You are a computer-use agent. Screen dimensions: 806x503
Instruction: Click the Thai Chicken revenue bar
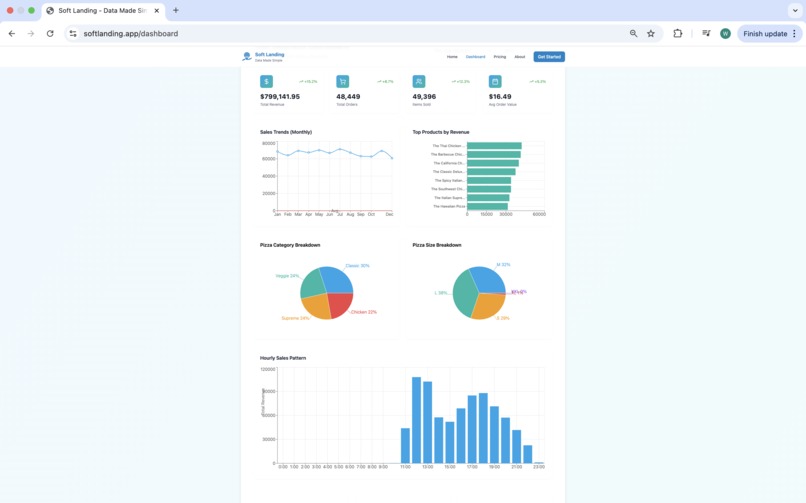(494, 146)
